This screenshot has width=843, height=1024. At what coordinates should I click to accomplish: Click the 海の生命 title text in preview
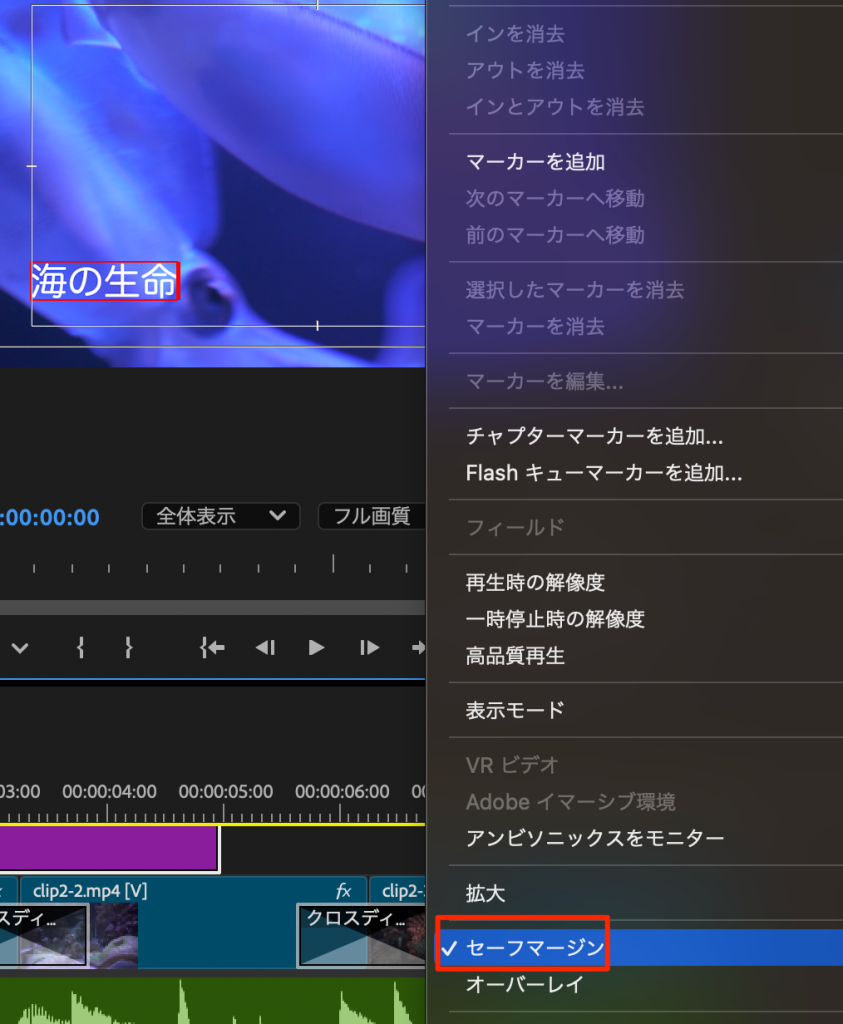point(104,282)
